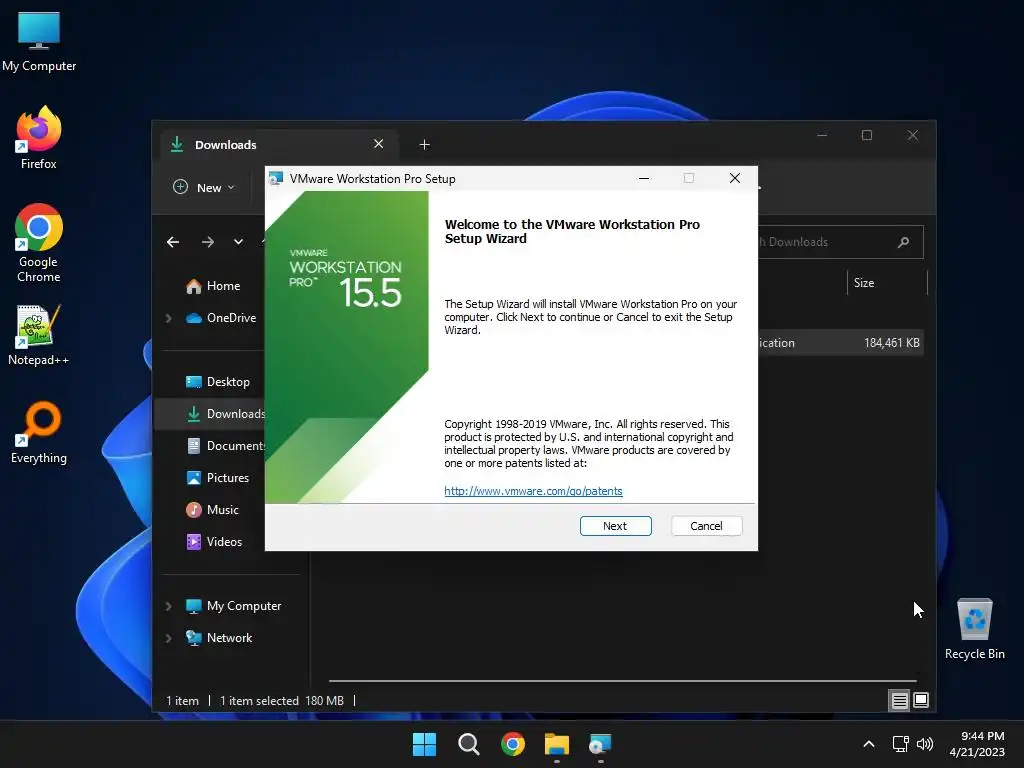This screenshot has height=768, width=1024.
Task: Open My Computer desktop icon
Action: 39,42
